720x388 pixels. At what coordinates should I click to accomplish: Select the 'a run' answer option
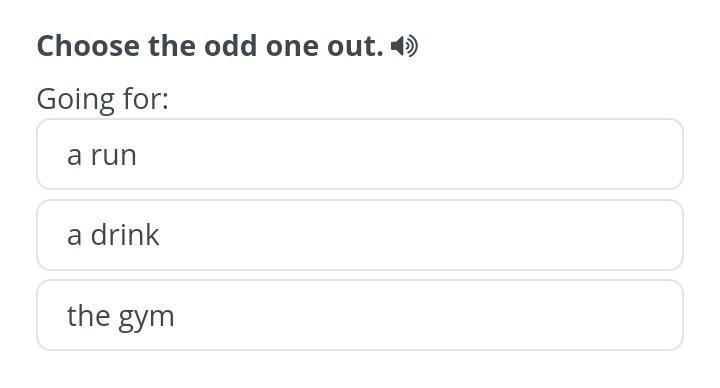pos(360,154)
